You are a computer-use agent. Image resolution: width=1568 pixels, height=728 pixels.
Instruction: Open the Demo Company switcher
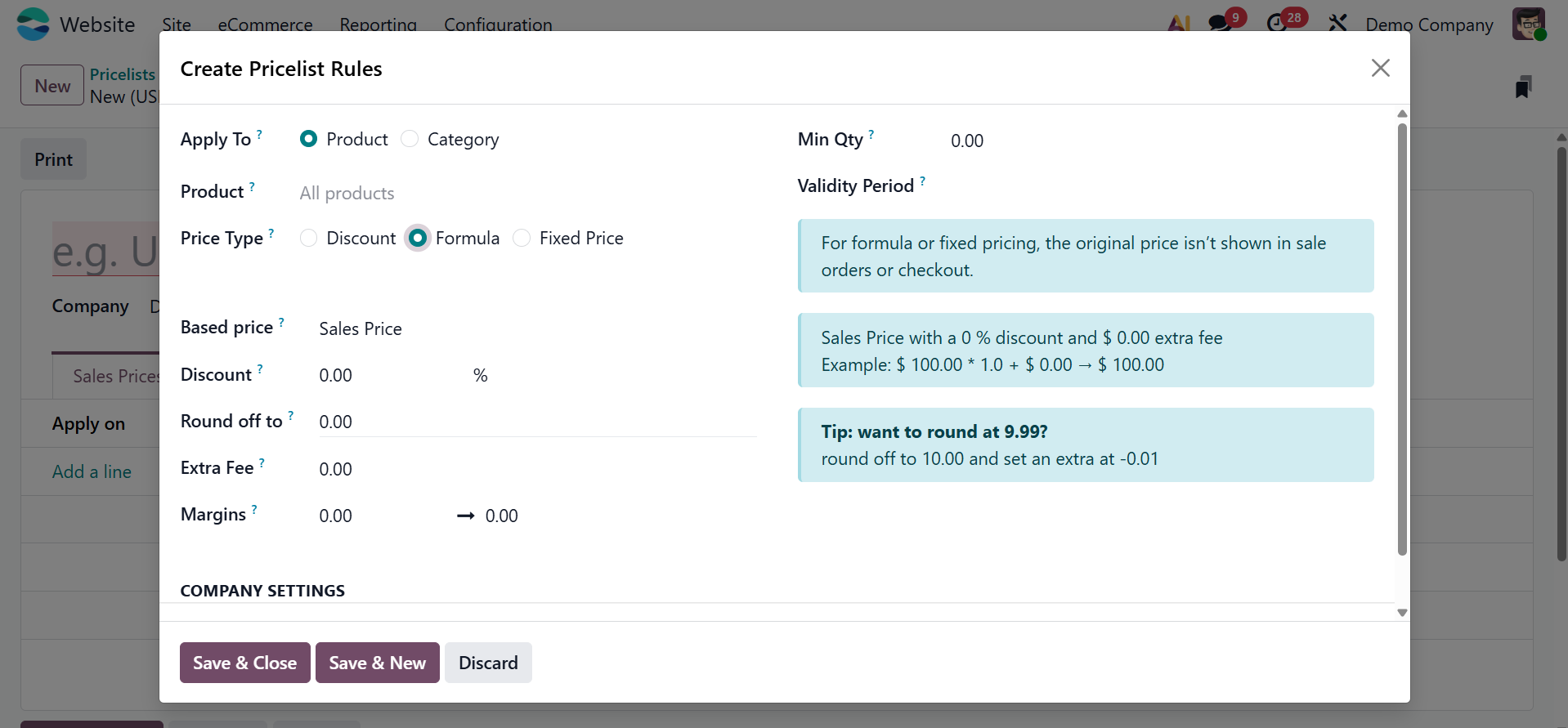coord(1429,25)
